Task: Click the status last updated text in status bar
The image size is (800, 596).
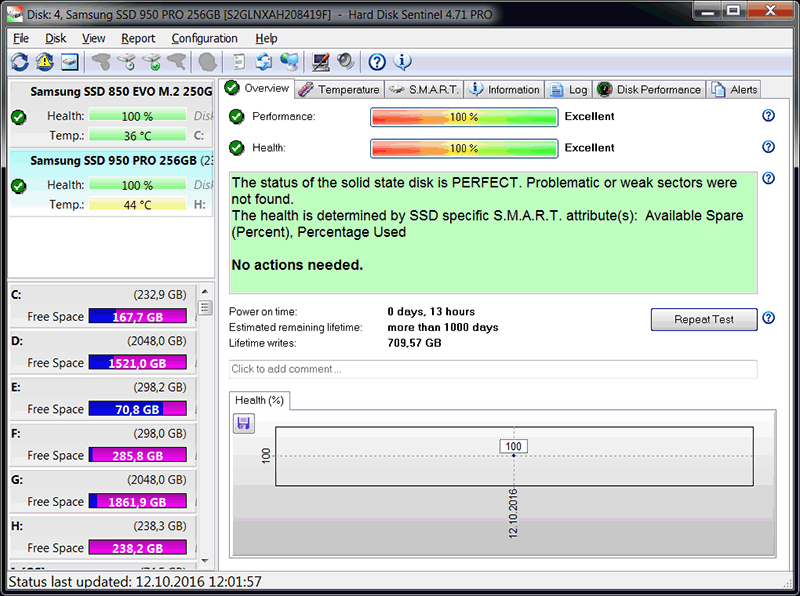Action: [x=135, y=582]
